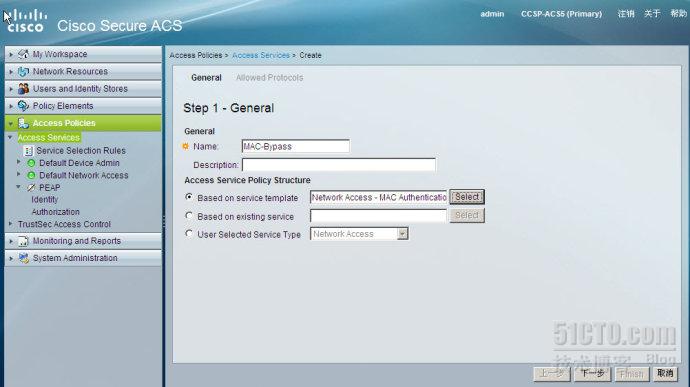Select User Selected Service Type radio button

pos(189,234)
